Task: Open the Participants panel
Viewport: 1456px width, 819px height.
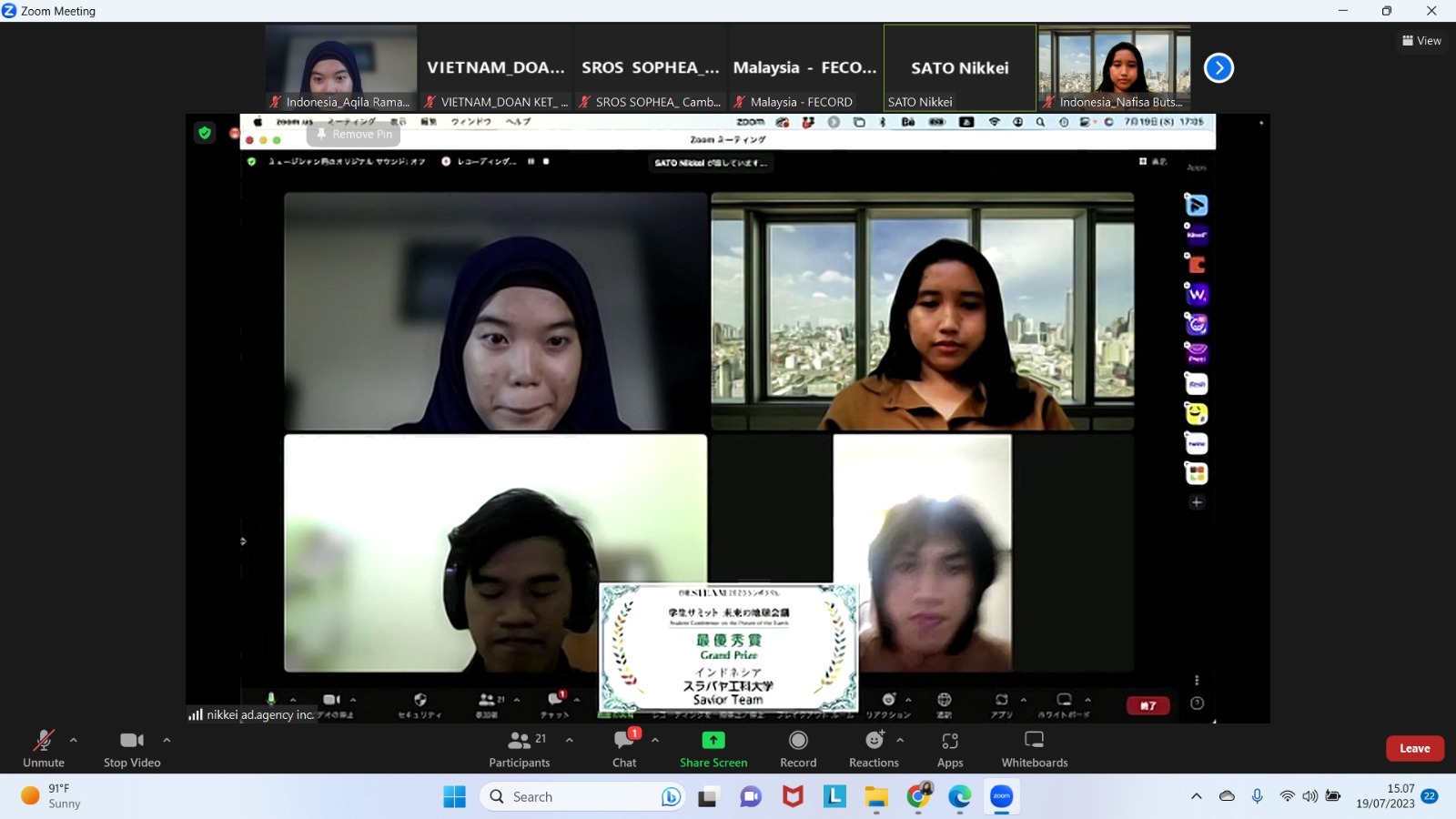Action: coord(520,748)
